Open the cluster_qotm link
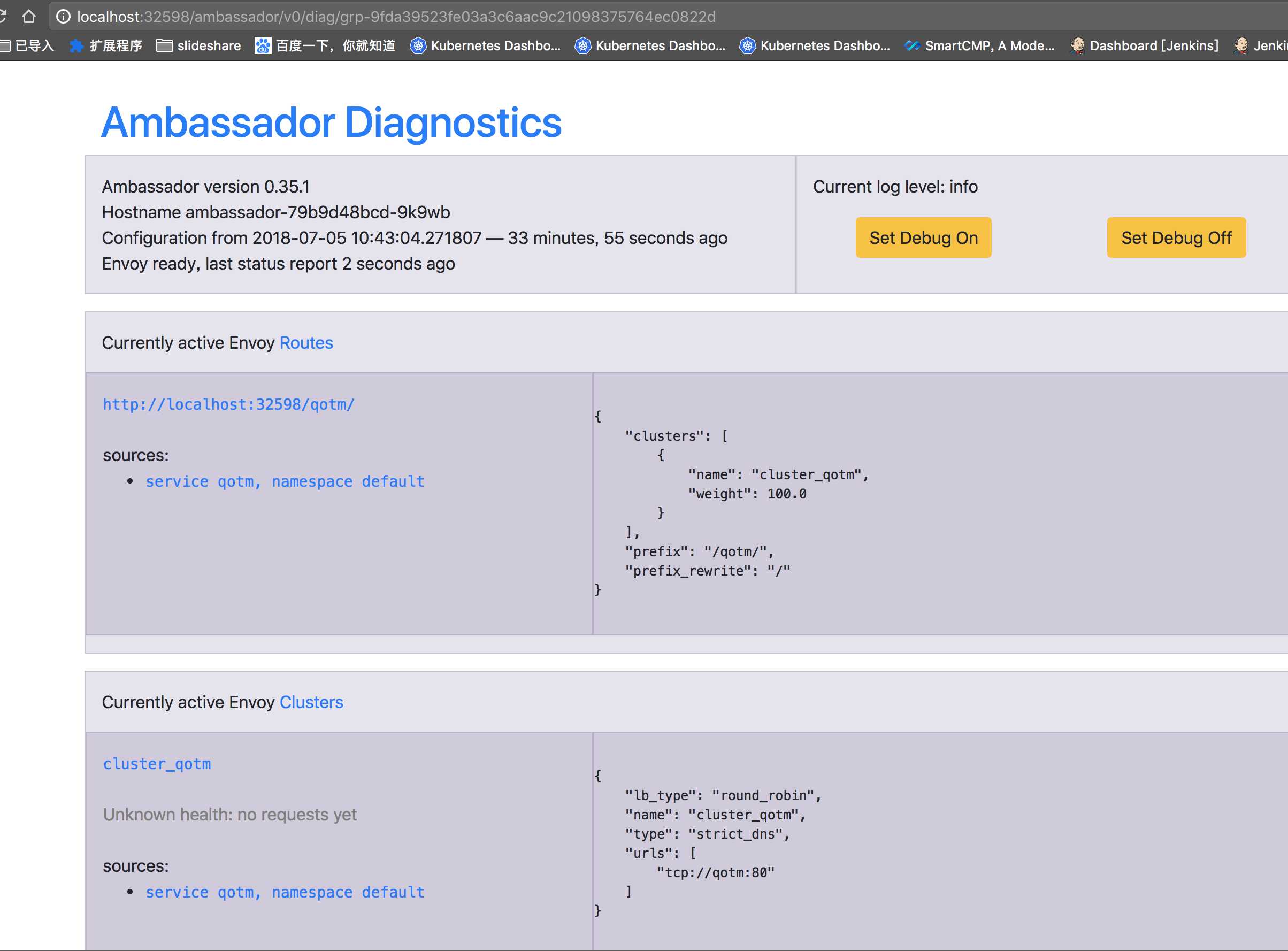Viewport: 1288px width, 951px height. point(157,764)
